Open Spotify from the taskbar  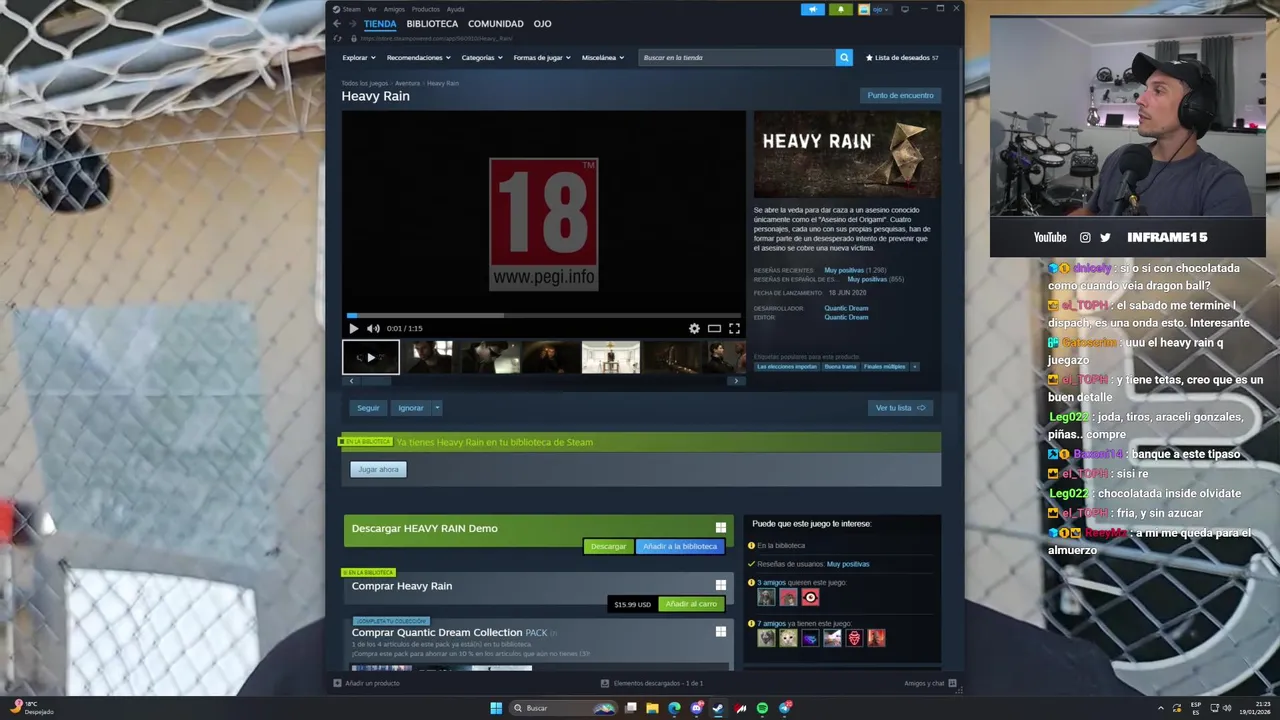[762, 708]
